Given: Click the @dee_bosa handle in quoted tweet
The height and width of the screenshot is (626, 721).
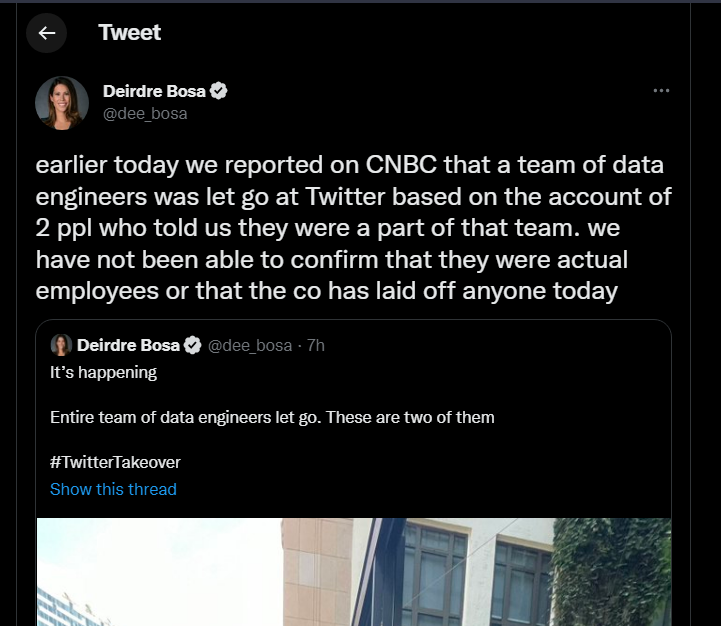Looking at the screenshot, I should click(250, 345).
